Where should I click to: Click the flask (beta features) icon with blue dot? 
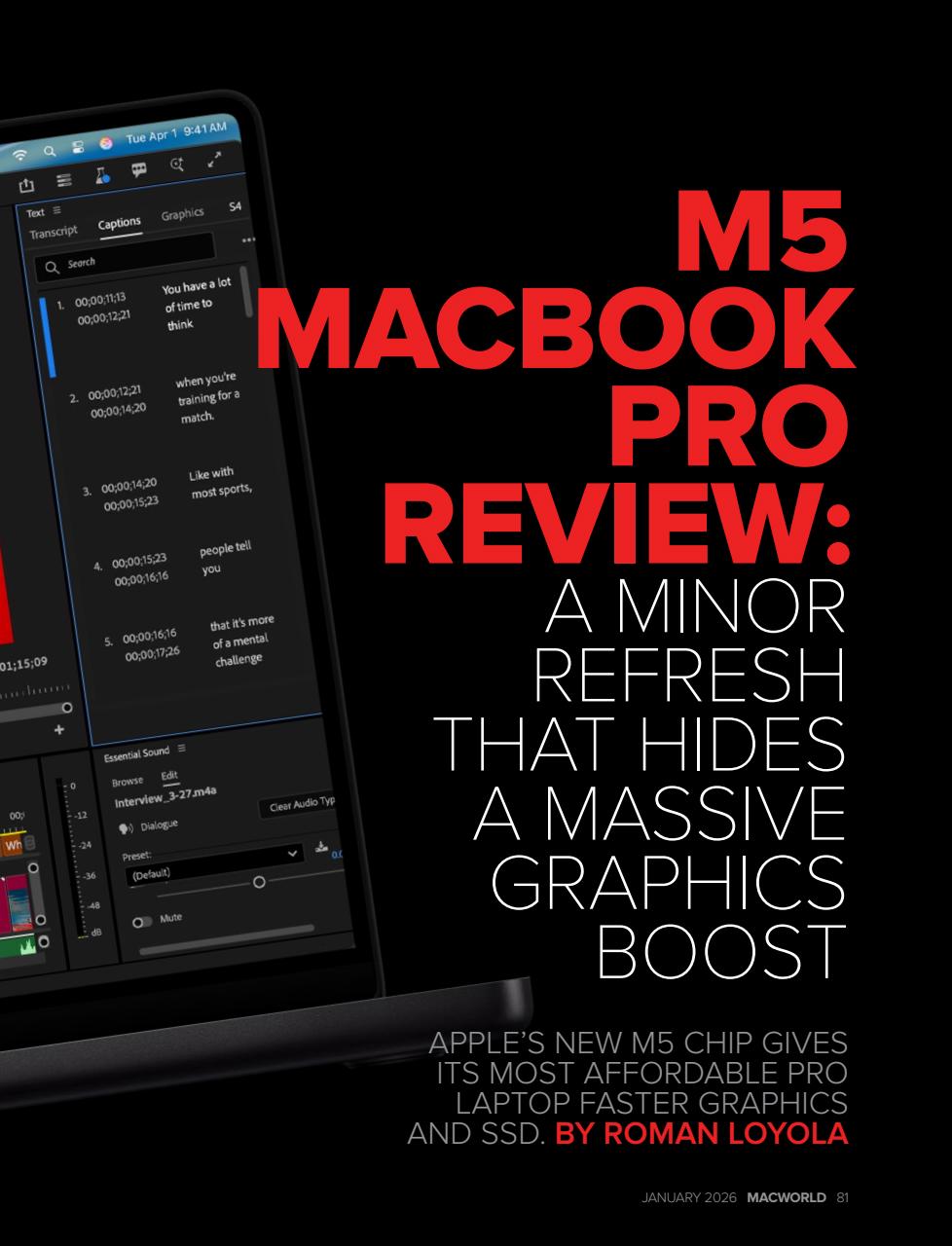coord(102,177)
